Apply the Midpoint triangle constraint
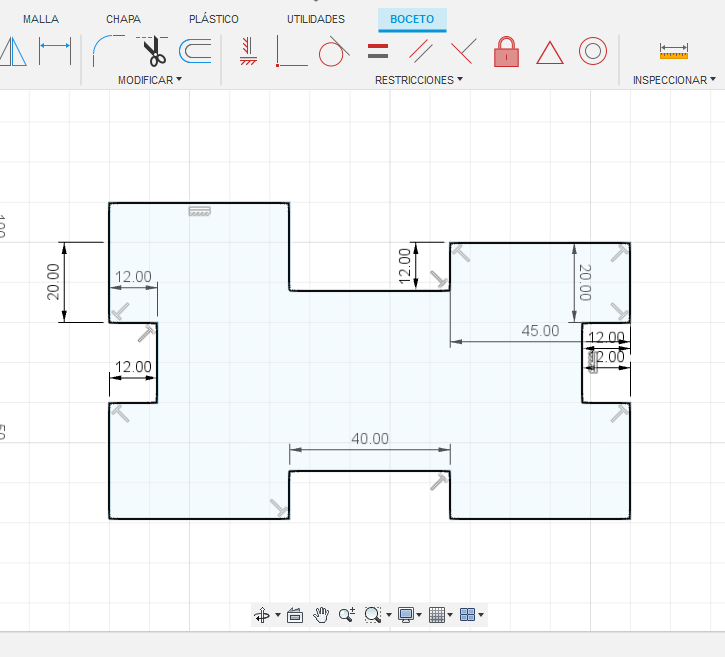This screenshot has width=725, height=657. pyautogui.click(x=550, y=52)
